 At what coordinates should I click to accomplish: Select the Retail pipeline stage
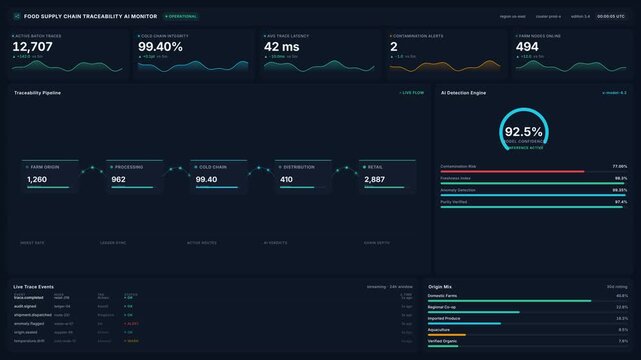(387, 176)
